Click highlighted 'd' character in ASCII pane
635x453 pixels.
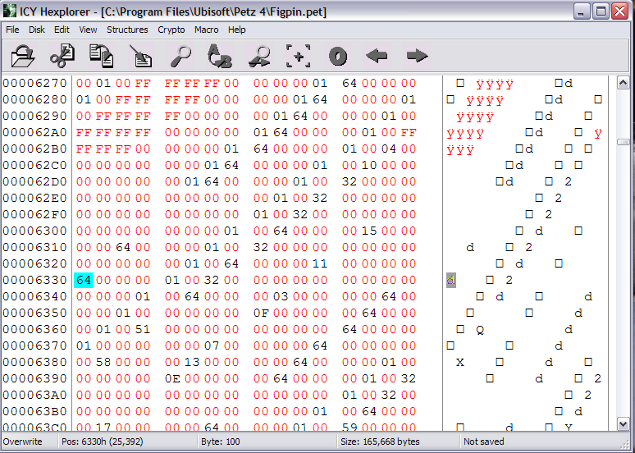[x=451, y=280]
